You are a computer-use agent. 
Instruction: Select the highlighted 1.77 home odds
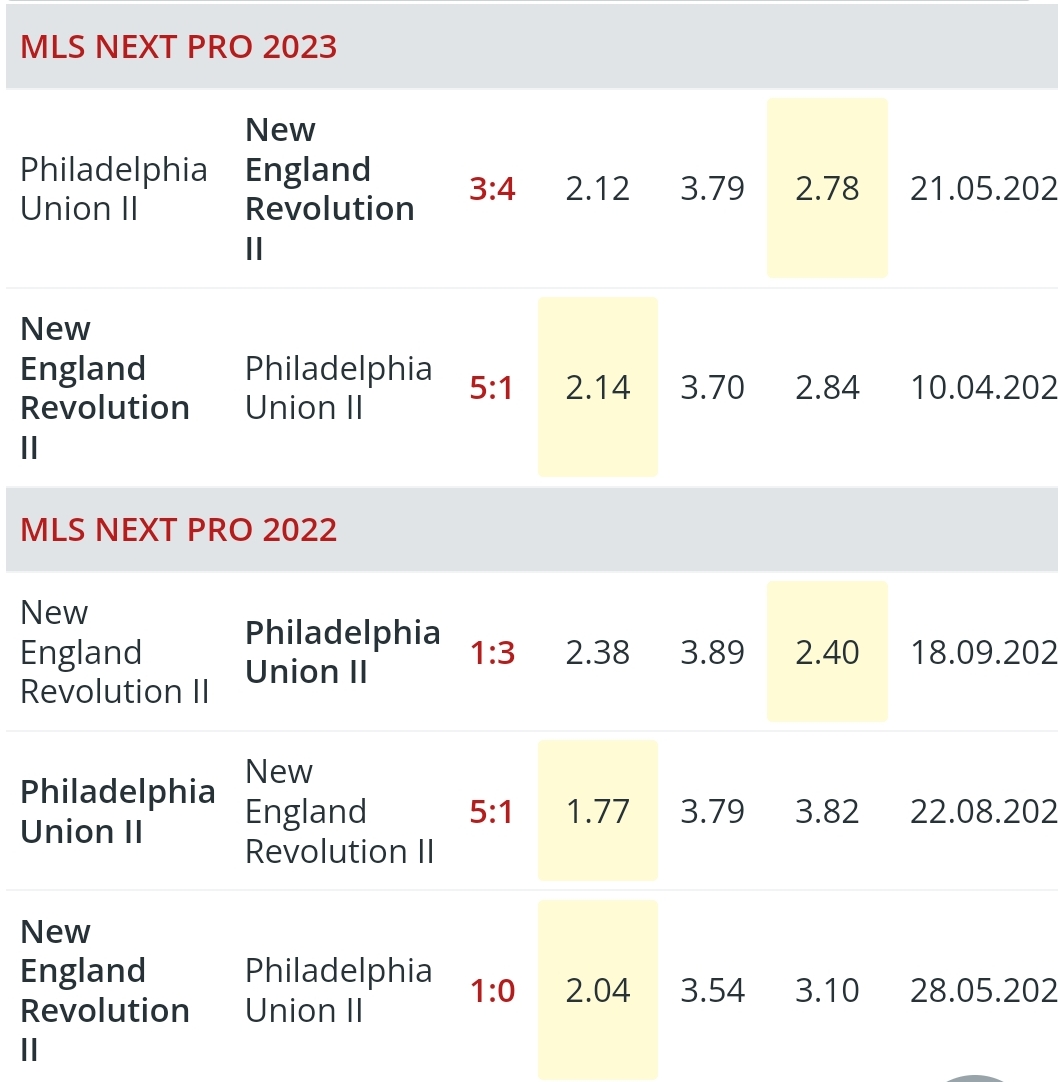click(598, 810)
